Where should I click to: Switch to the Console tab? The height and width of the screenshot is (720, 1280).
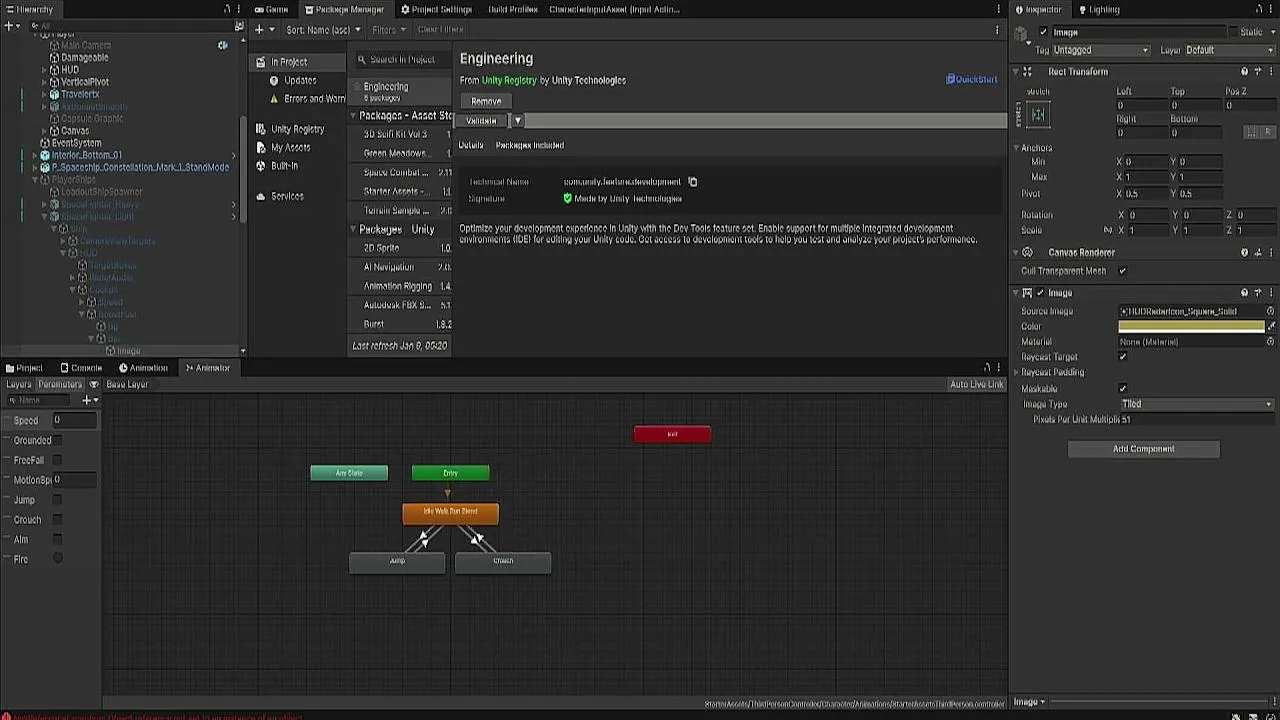(80, 368)
